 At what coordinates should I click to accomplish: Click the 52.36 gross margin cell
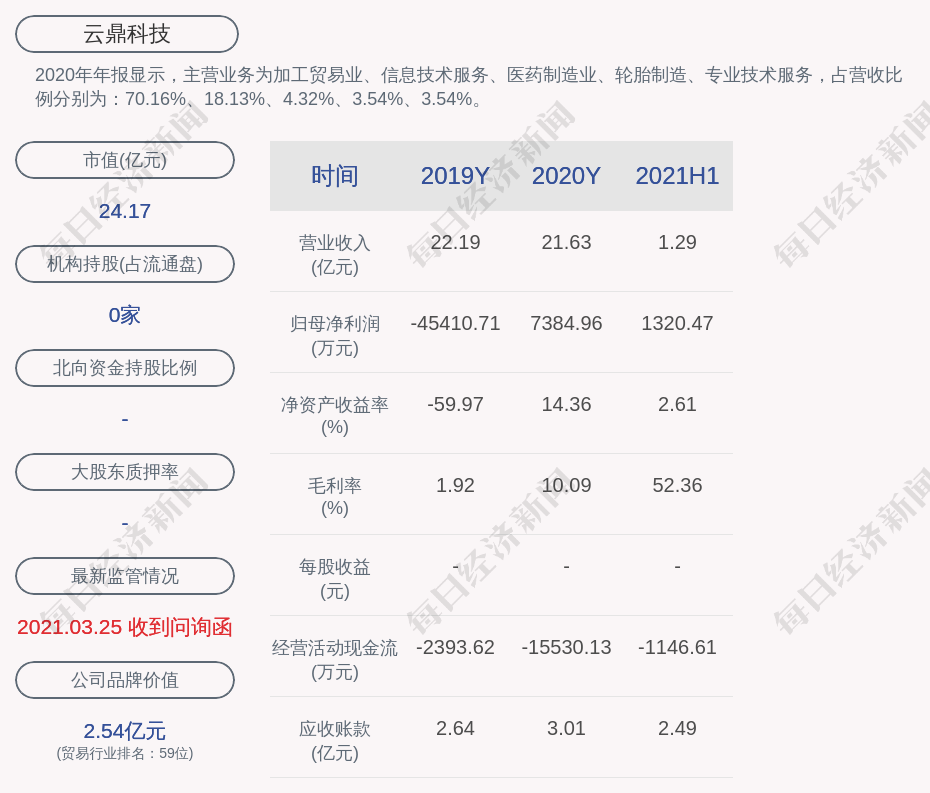pyautogui.click(x=677, y=486)
